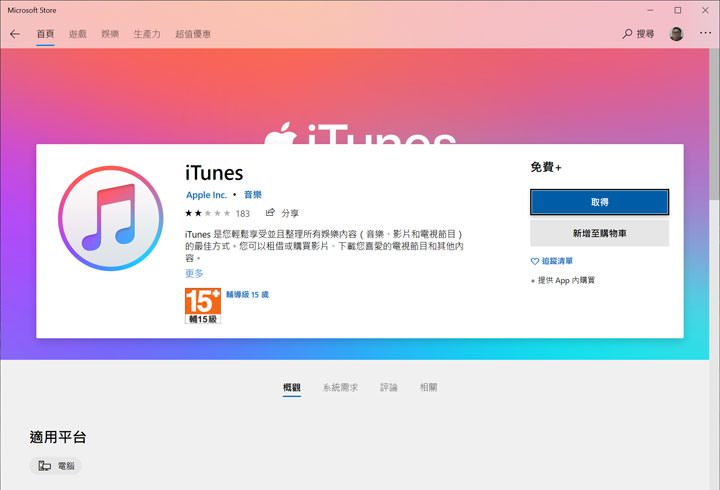Open the 15+ age rating badge
Image resolution: width=720 pixels, height=490 pixels.
[202, 306]
